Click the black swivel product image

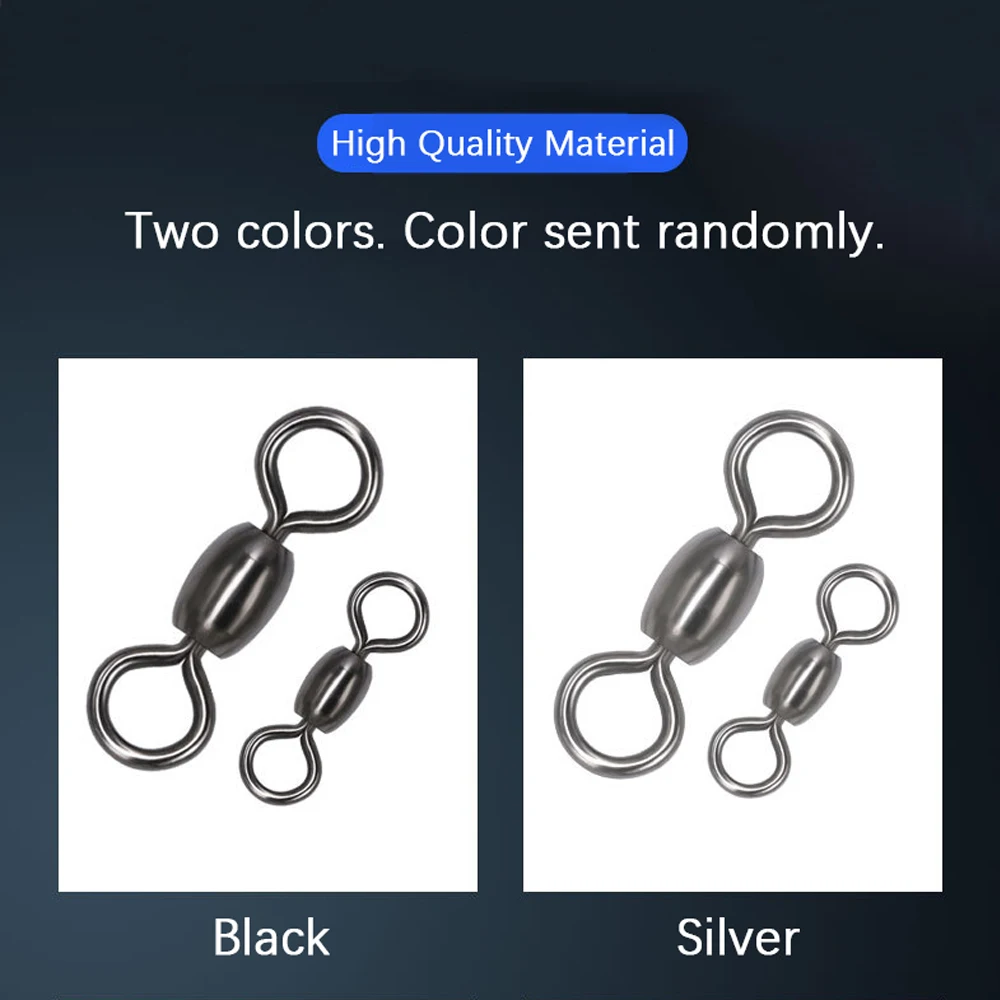pyautogui.click(x=268, y=625)
